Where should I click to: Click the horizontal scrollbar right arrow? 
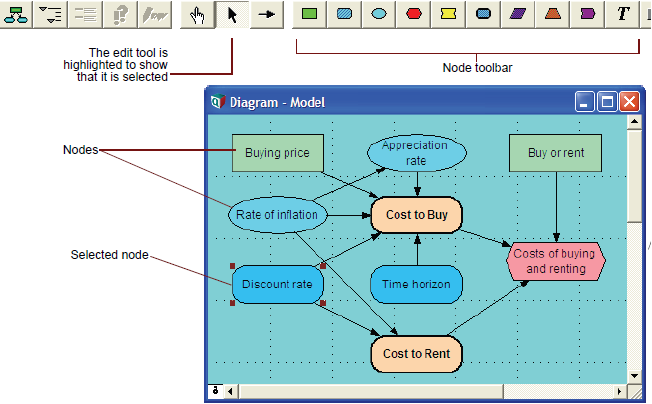click(x=620, y=391)
